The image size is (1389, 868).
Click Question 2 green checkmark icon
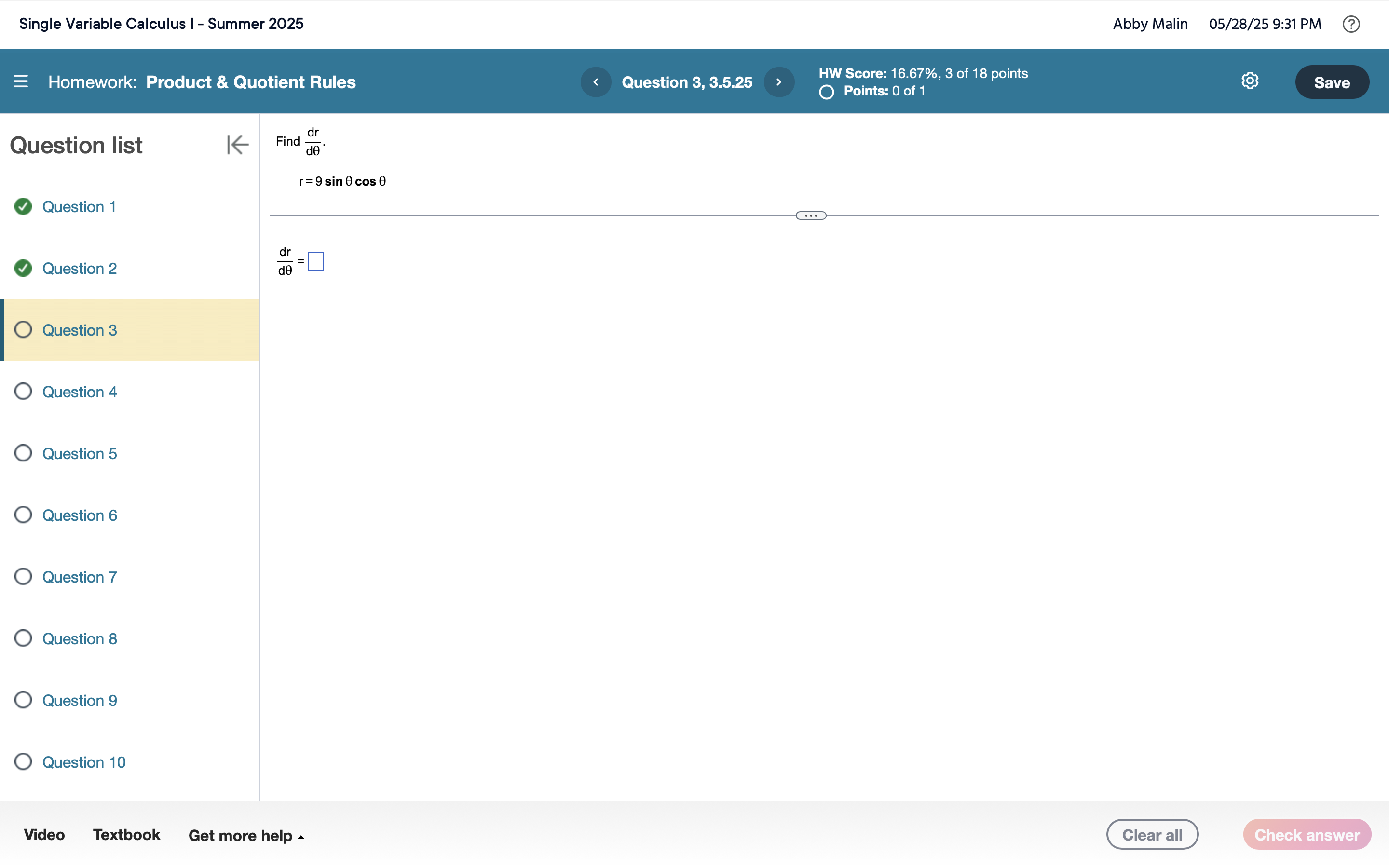click(23, 268)
